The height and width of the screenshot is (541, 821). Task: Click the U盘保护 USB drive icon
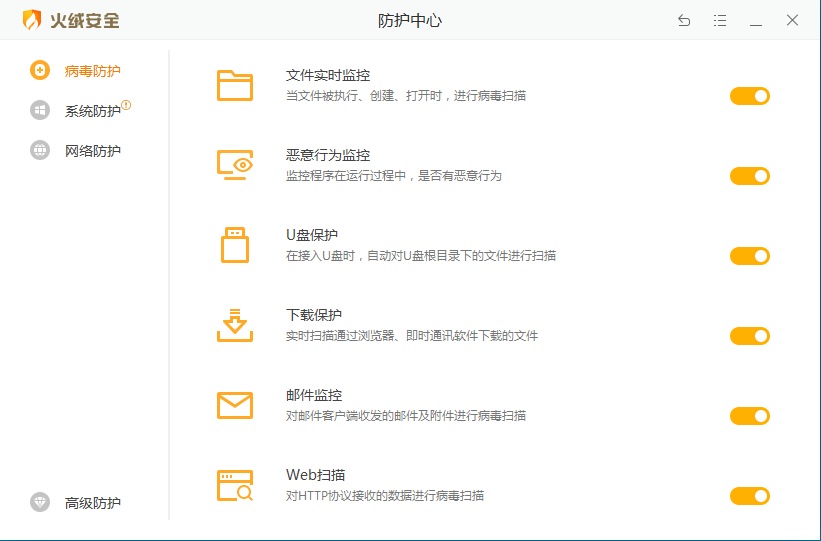pos(235,245)
